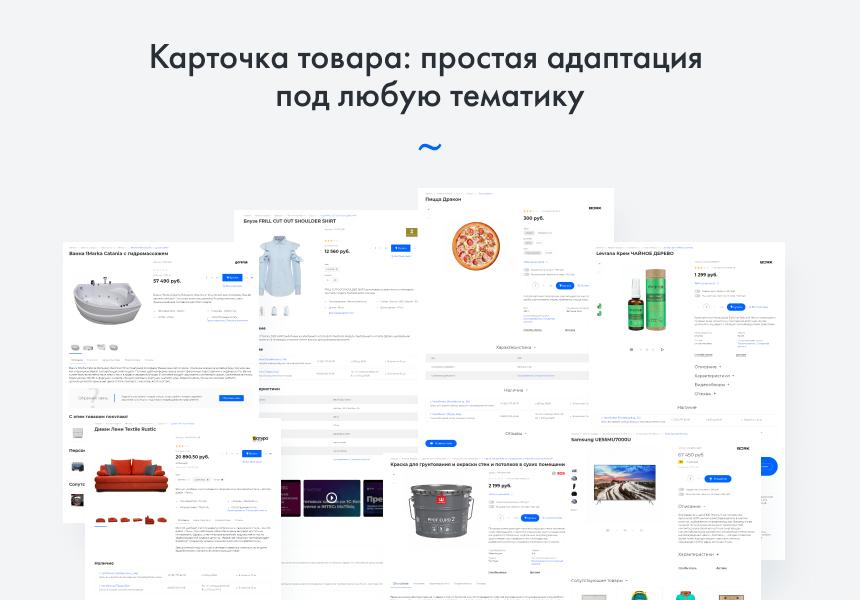Click Купить for Ванна iMarka Catania

coord(232,277)
